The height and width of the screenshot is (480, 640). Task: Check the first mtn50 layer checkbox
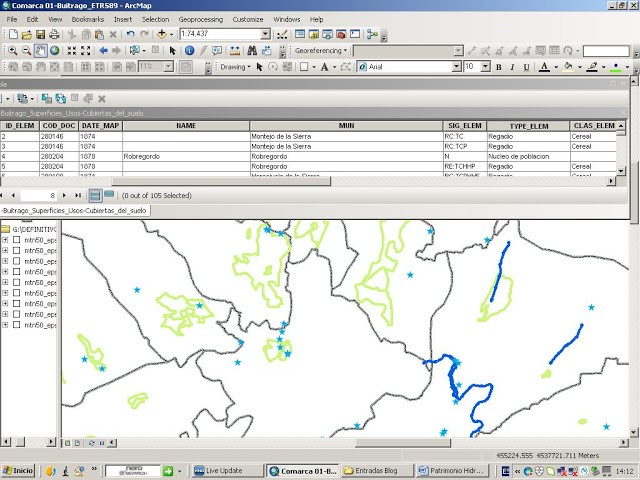point(16,241)
